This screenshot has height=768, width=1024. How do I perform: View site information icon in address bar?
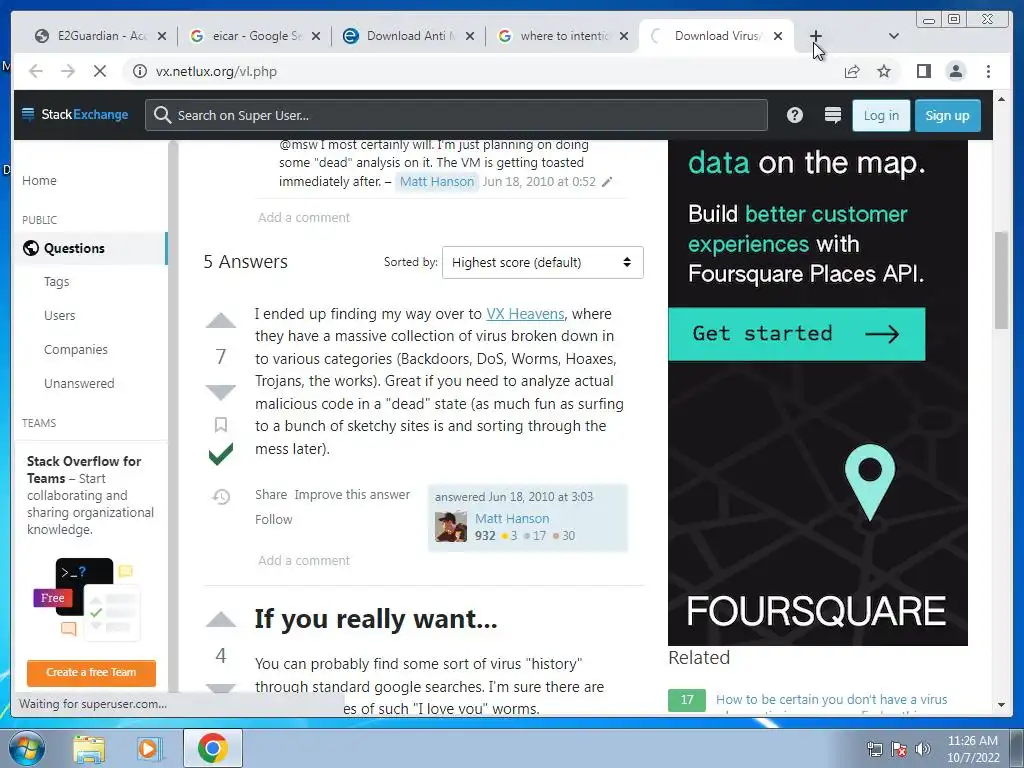coord(140,71)
